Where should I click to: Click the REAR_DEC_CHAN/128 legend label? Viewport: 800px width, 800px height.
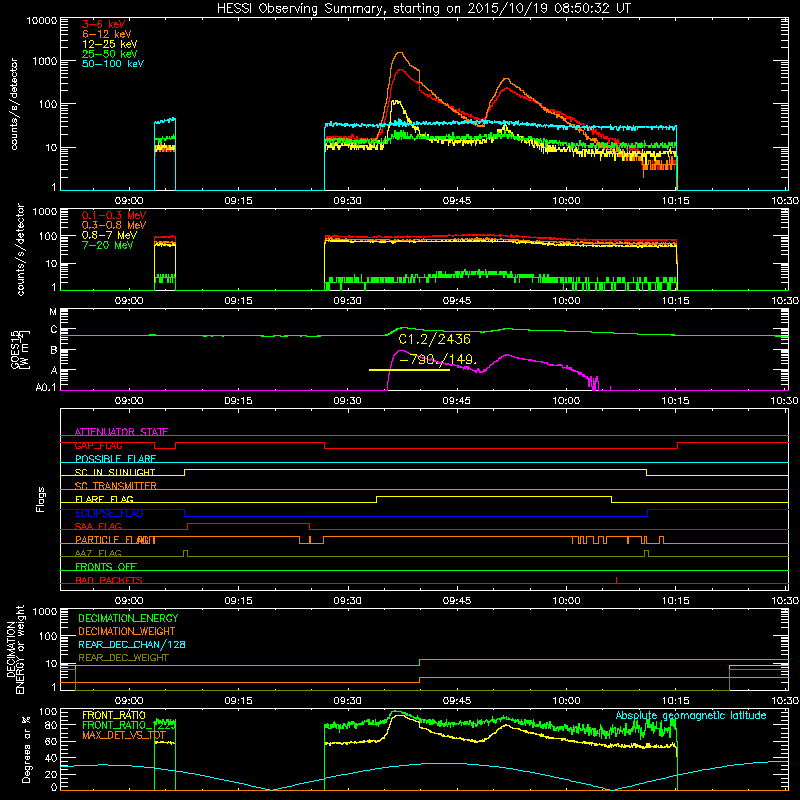[132, 644]
